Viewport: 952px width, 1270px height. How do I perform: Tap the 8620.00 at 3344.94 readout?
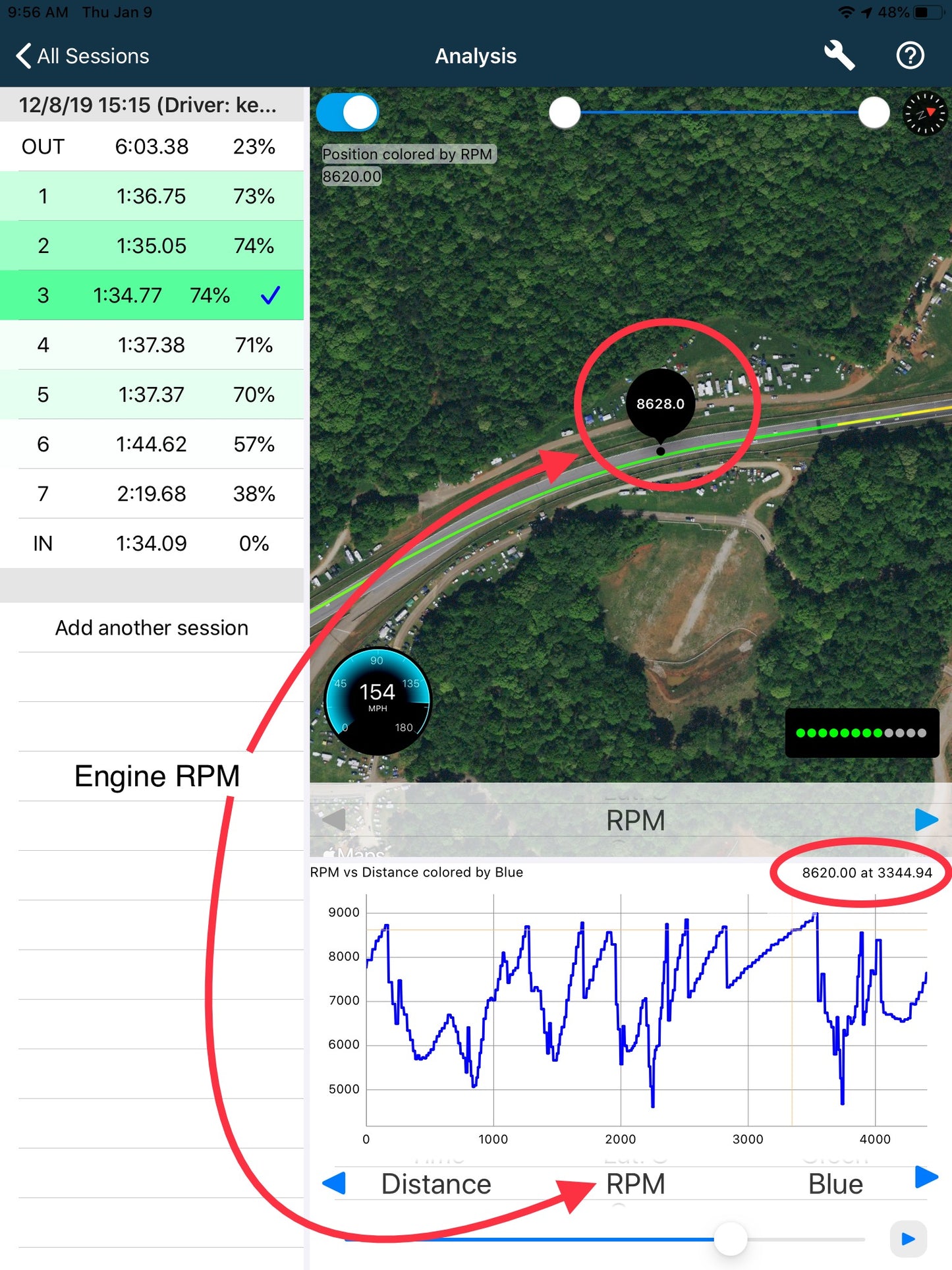click(867, 873)
